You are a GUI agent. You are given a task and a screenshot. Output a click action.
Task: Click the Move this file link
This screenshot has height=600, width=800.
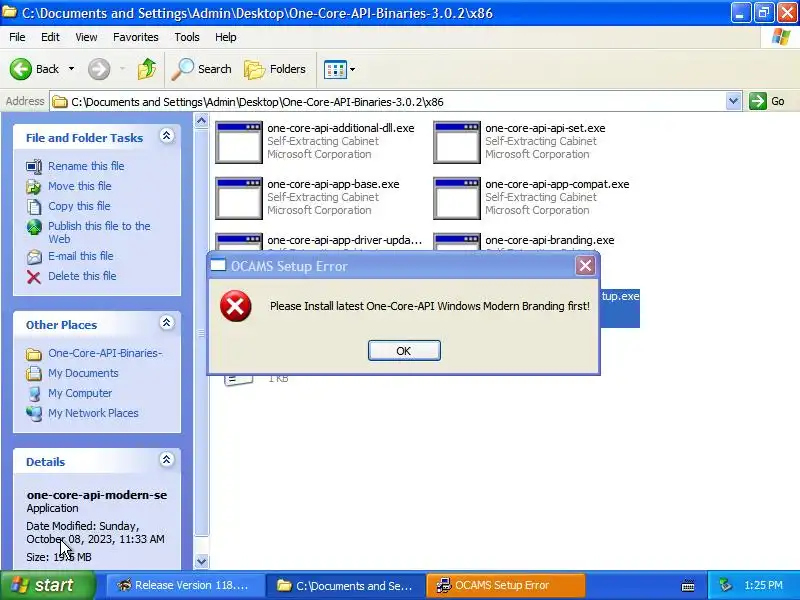click(80, 186)
